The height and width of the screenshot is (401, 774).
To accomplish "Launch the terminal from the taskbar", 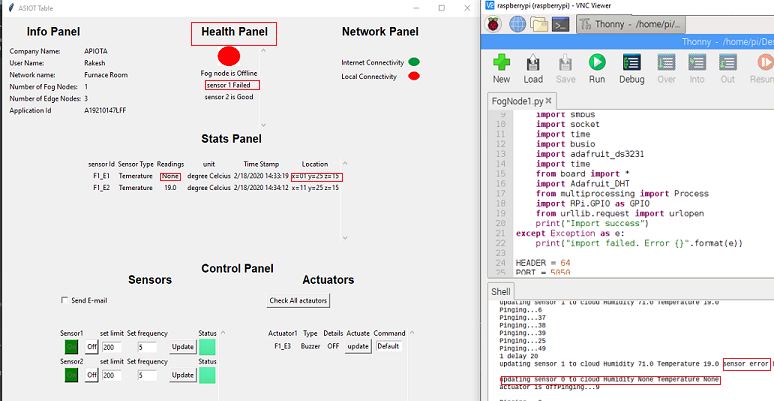I will click(562, 25).
